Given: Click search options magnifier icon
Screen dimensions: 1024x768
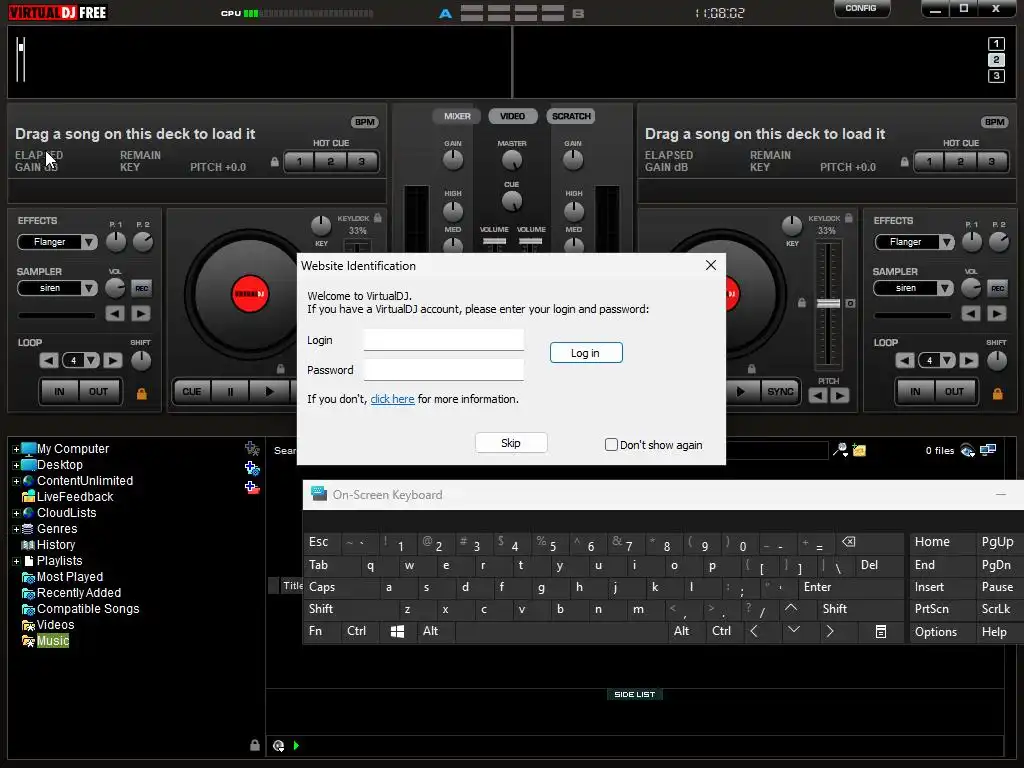Looking at the screenshot, I should click(840, 450).
